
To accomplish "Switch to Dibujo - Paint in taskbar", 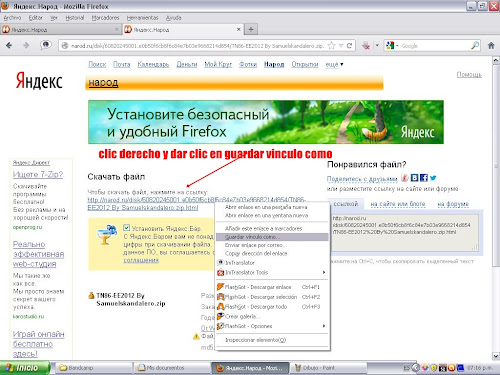I will point(329,368).
